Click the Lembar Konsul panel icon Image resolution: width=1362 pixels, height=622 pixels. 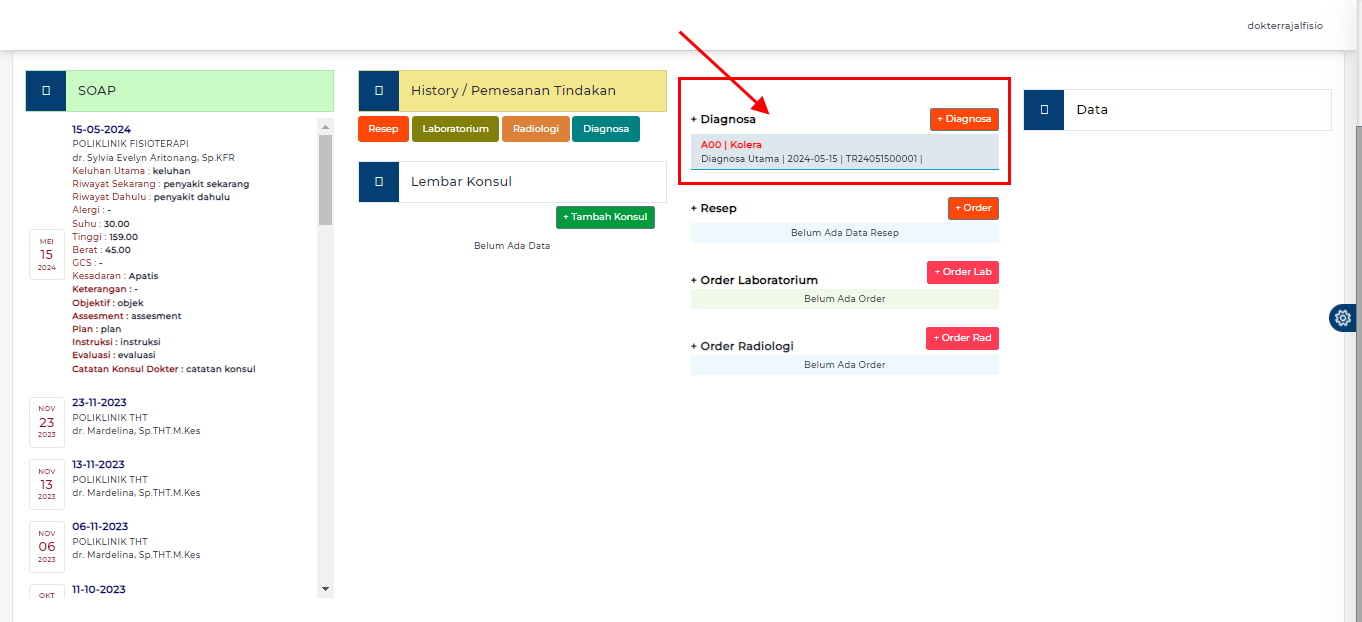pos(379,182)
